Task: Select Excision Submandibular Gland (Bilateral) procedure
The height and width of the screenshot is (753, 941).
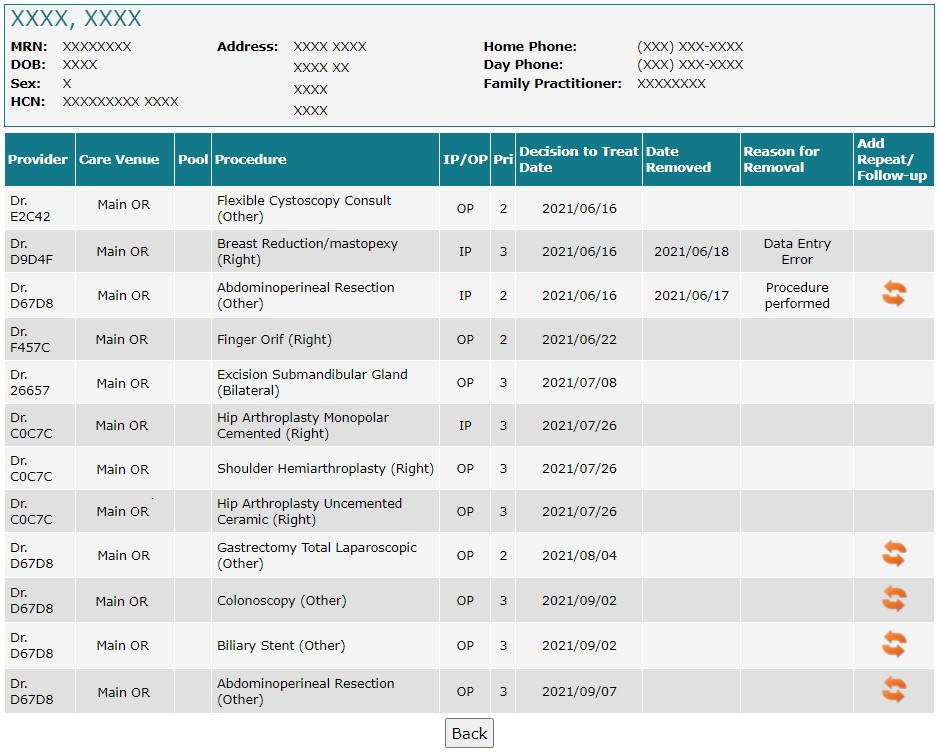Action: coord(312,382)
